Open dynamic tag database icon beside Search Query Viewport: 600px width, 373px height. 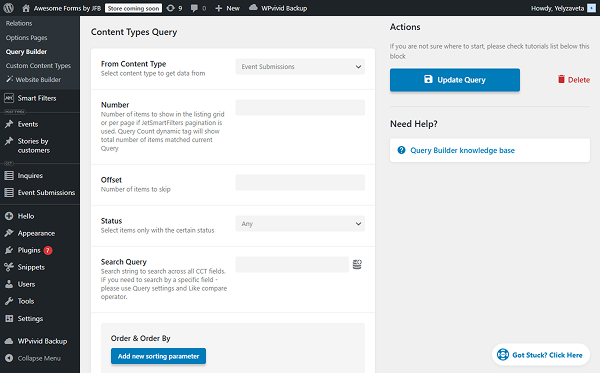357,264
